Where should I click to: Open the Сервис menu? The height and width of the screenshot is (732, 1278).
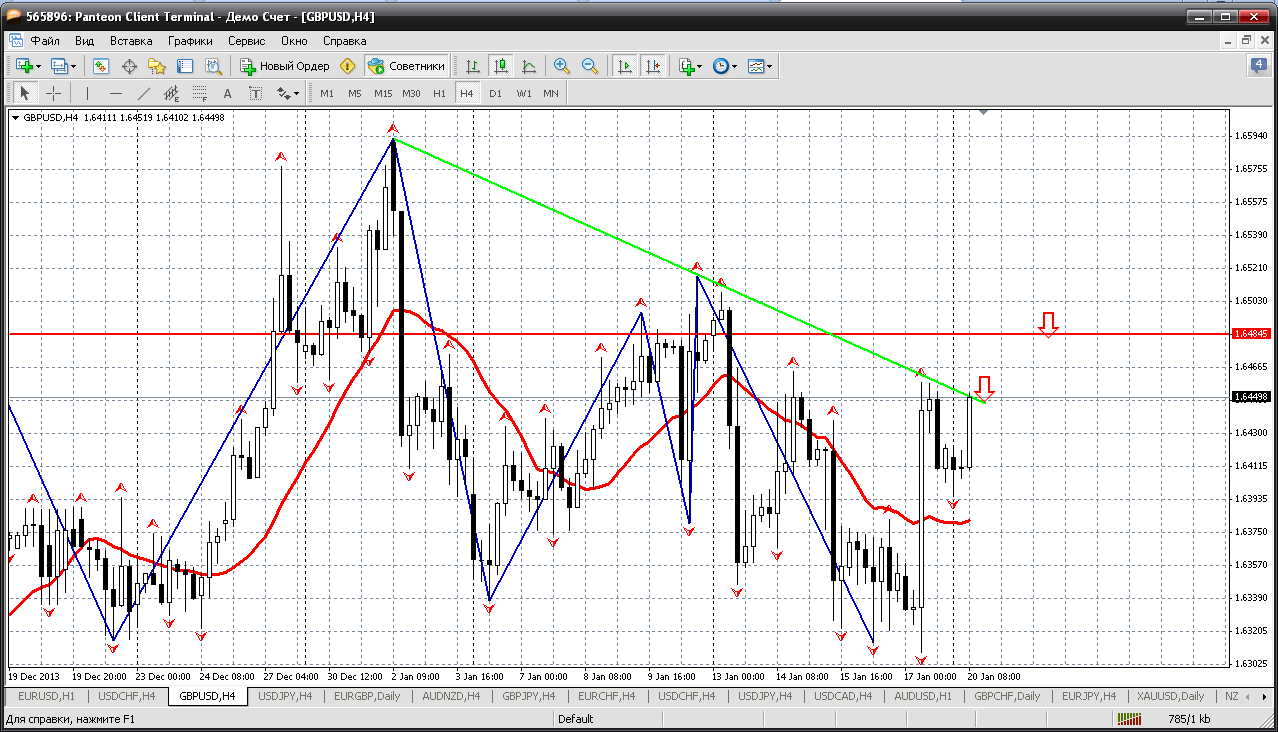point(247,41)
